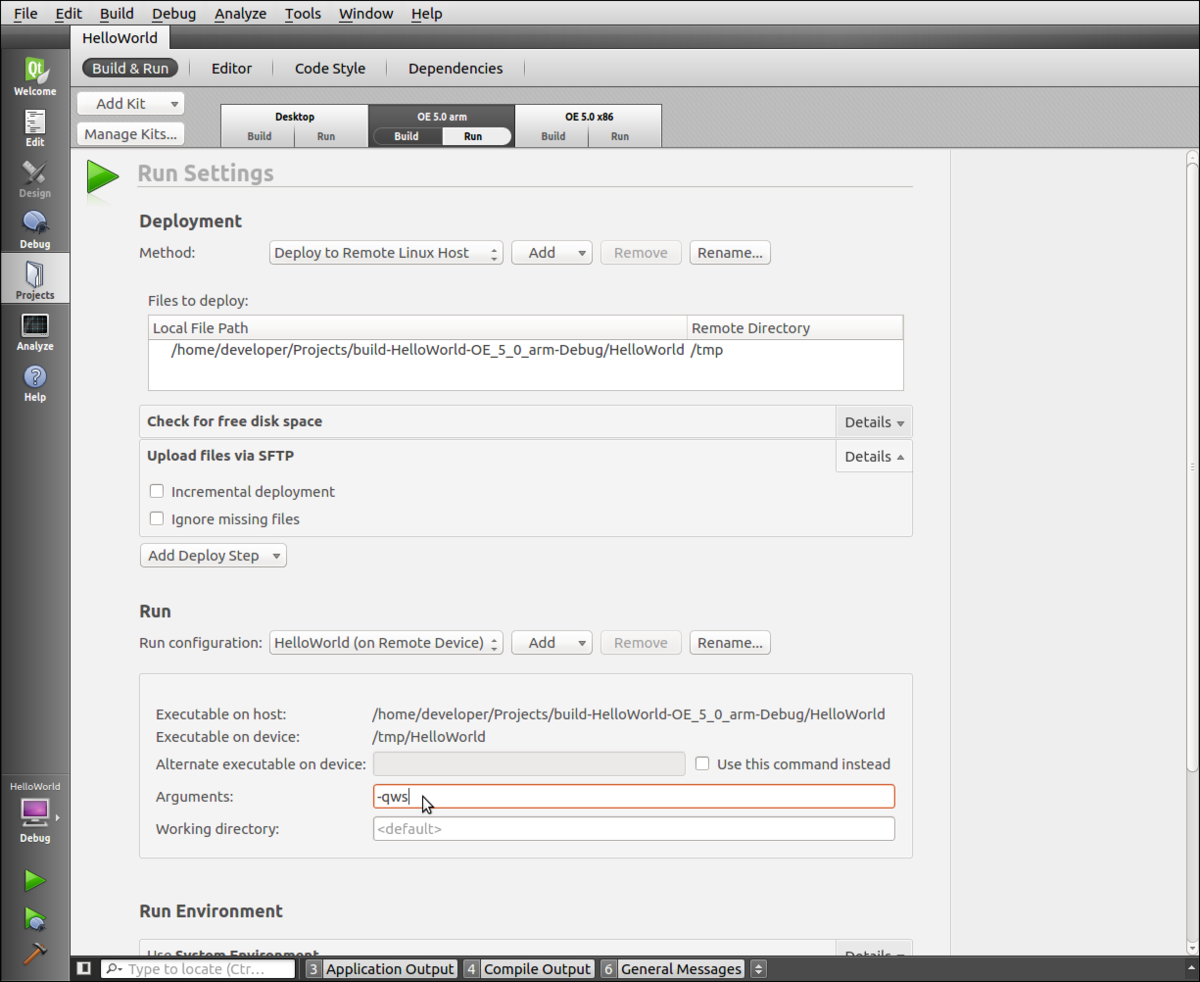Expand the Add Deploy Step dropdown
This screenshot has width=1200, height=982.
pos(212,554)
